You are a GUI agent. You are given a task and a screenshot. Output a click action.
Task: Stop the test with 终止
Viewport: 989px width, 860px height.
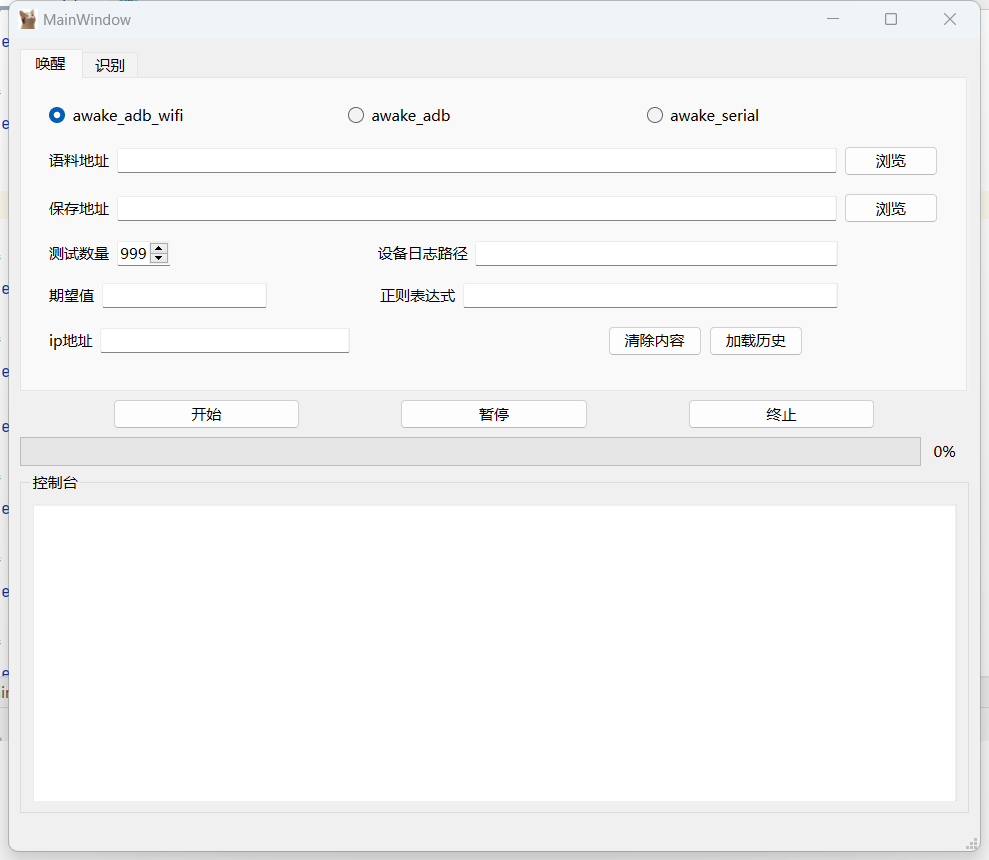point(781,414)
